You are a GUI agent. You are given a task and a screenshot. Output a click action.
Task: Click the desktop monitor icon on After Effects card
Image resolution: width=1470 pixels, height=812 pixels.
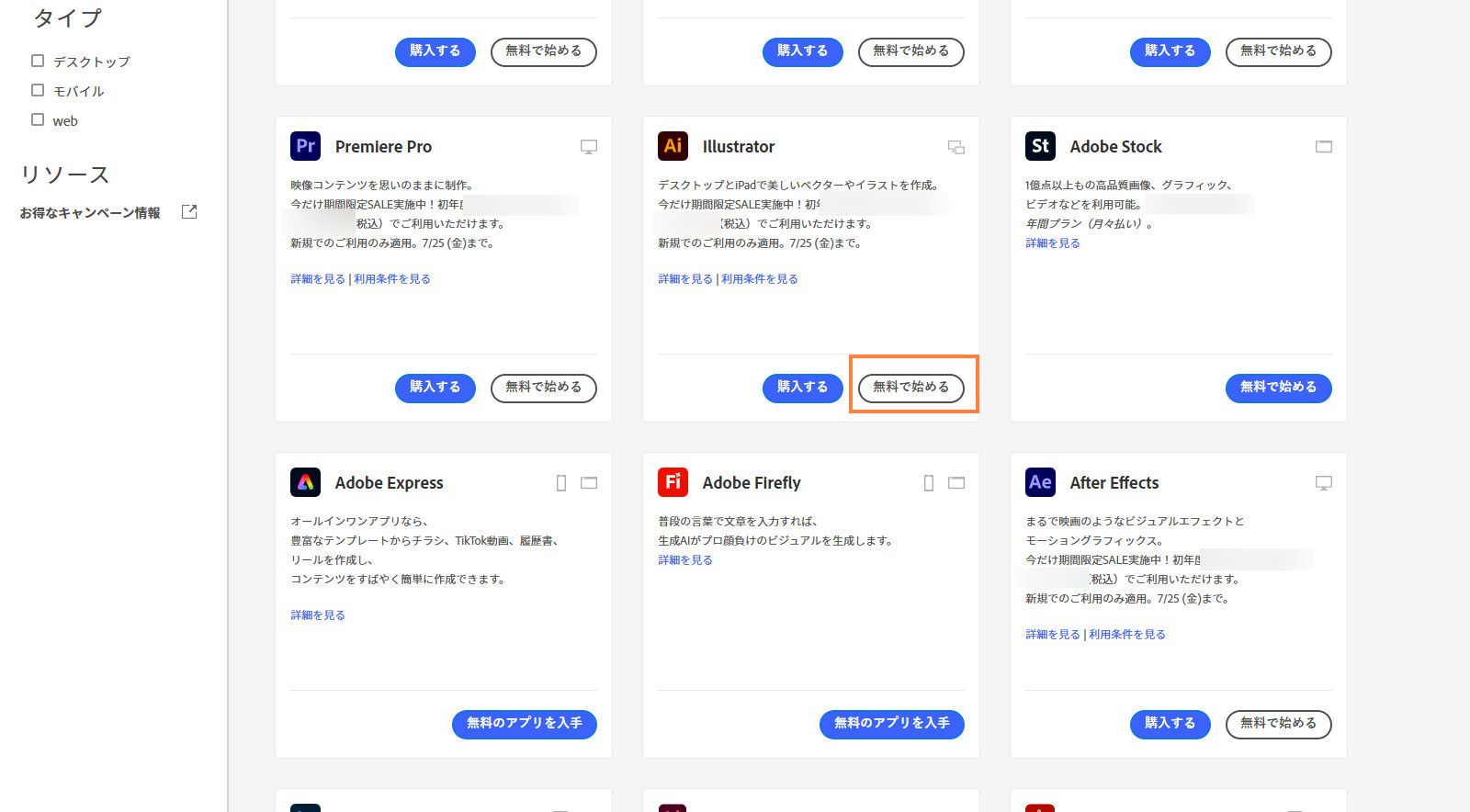pyautogui.click(x=1324, y=483)
